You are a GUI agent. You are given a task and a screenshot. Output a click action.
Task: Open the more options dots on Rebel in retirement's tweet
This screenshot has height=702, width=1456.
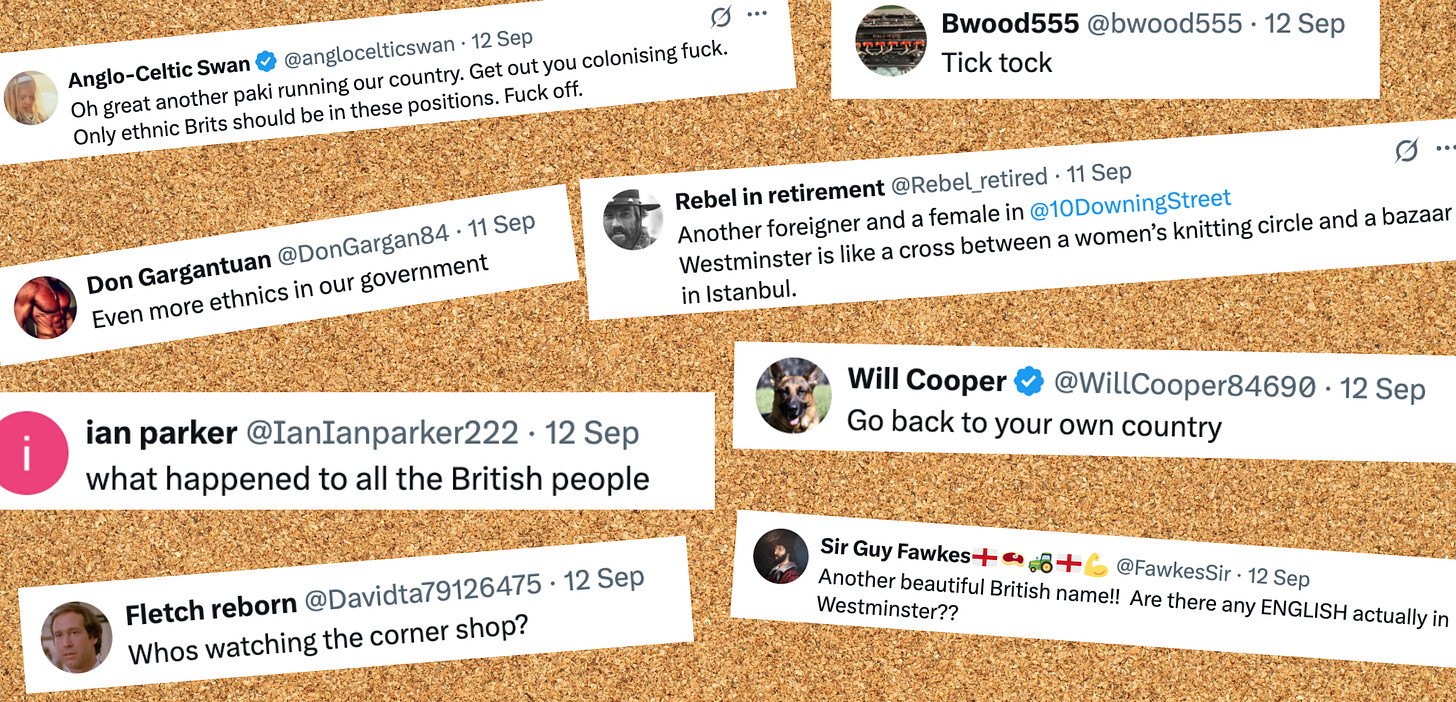click(1446, 148)
